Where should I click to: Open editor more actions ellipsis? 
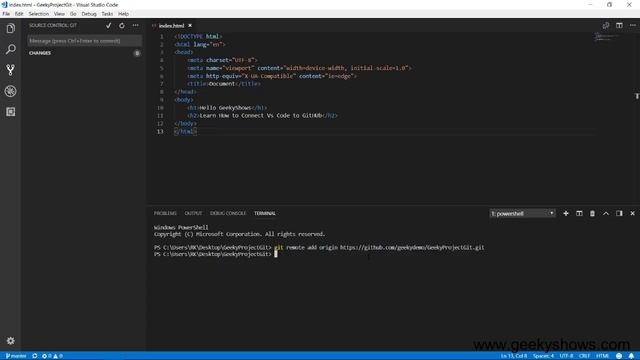(x=633, y=25)
